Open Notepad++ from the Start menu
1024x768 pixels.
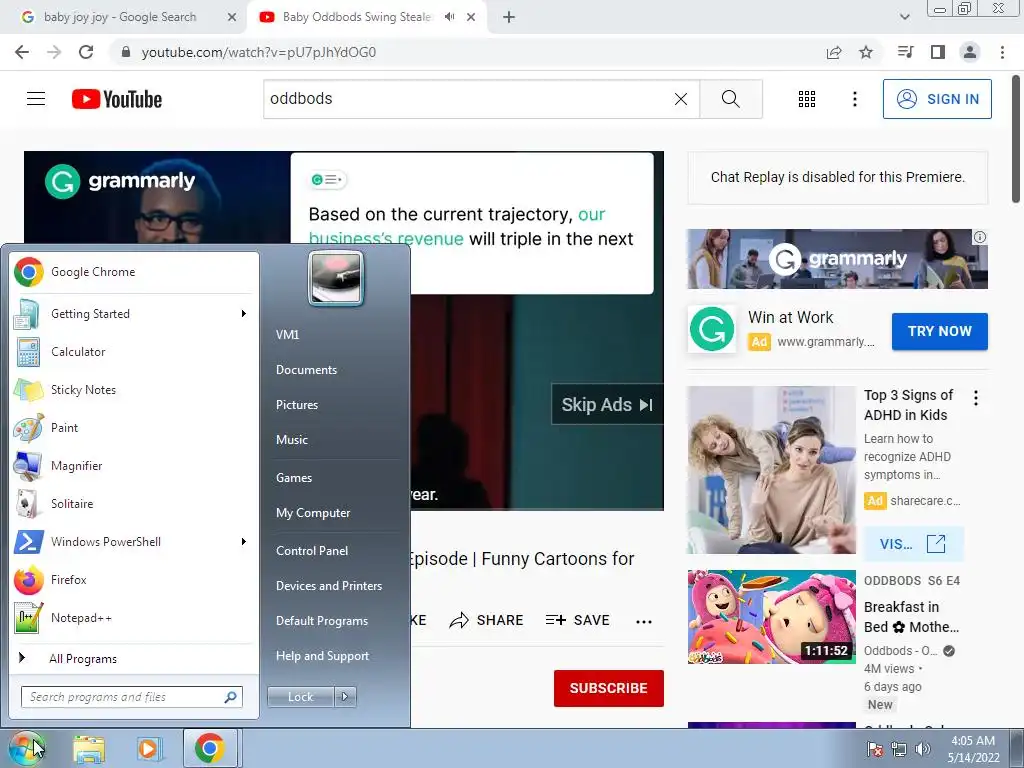pos(134,618)
